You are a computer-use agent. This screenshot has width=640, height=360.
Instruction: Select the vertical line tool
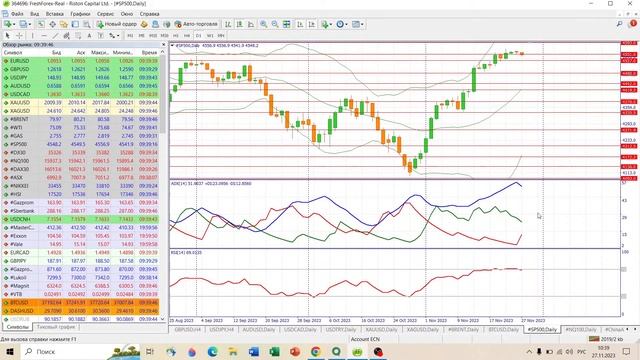33,36
